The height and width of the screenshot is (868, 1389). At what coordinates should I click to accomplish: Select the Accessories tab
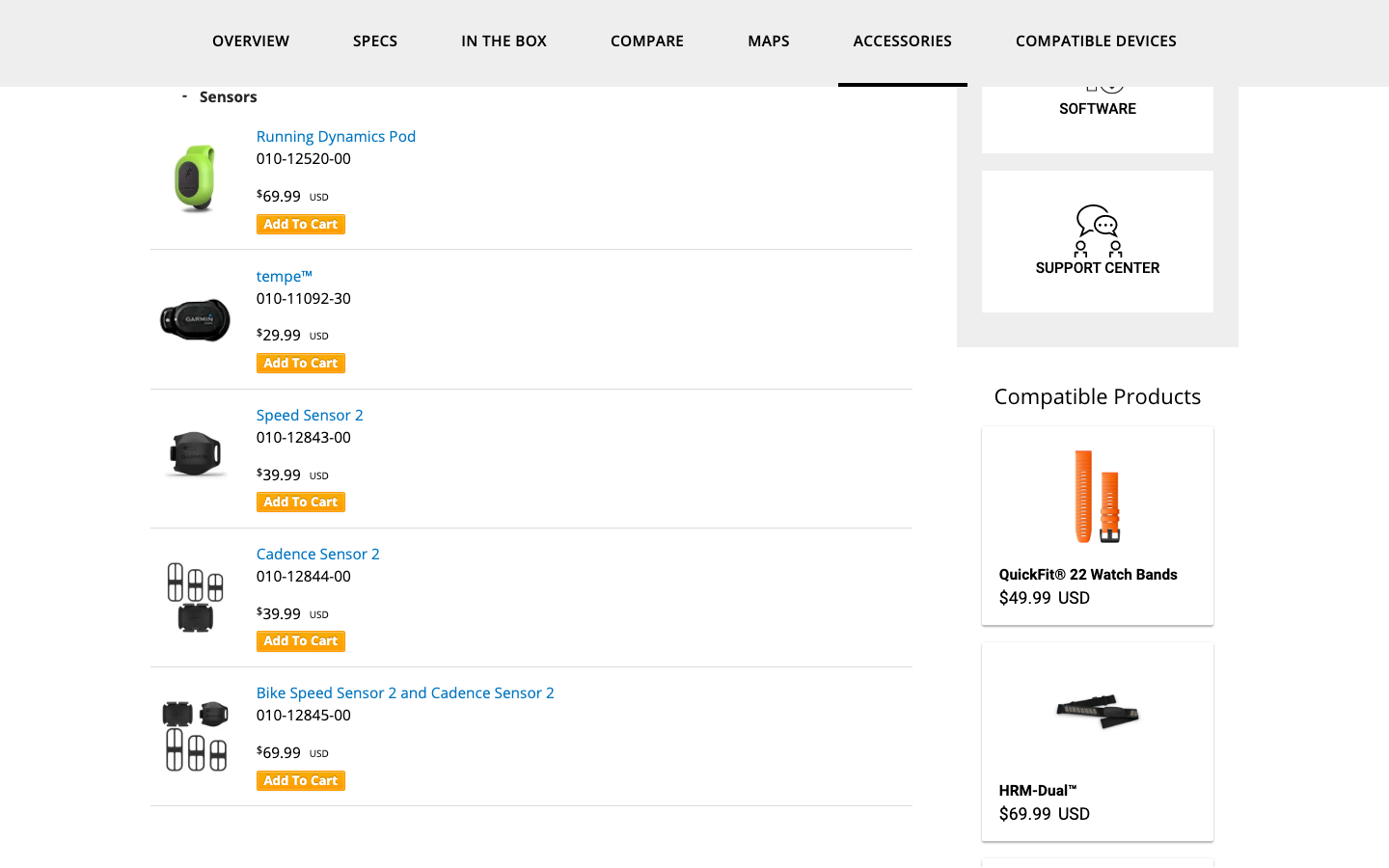click(903, 41)
